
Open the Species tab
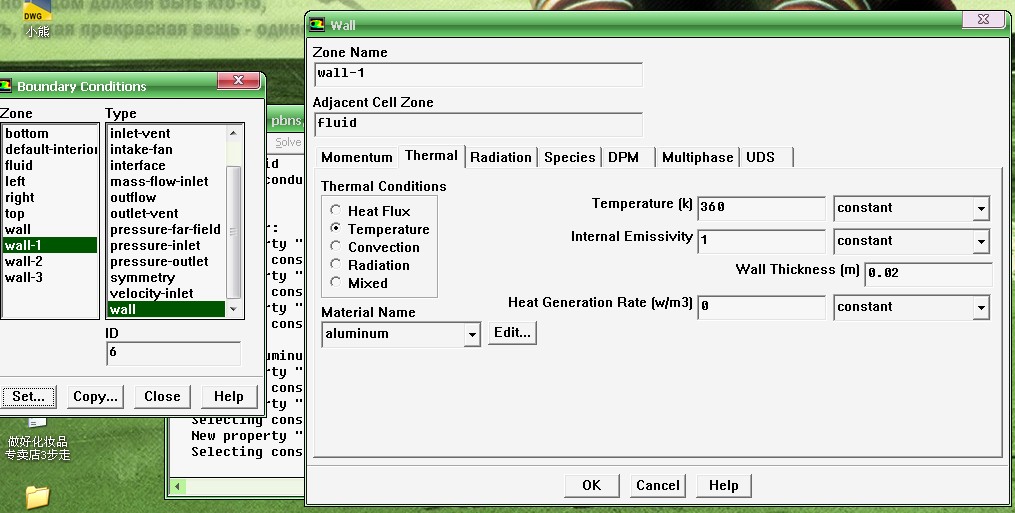coord(569,157)
